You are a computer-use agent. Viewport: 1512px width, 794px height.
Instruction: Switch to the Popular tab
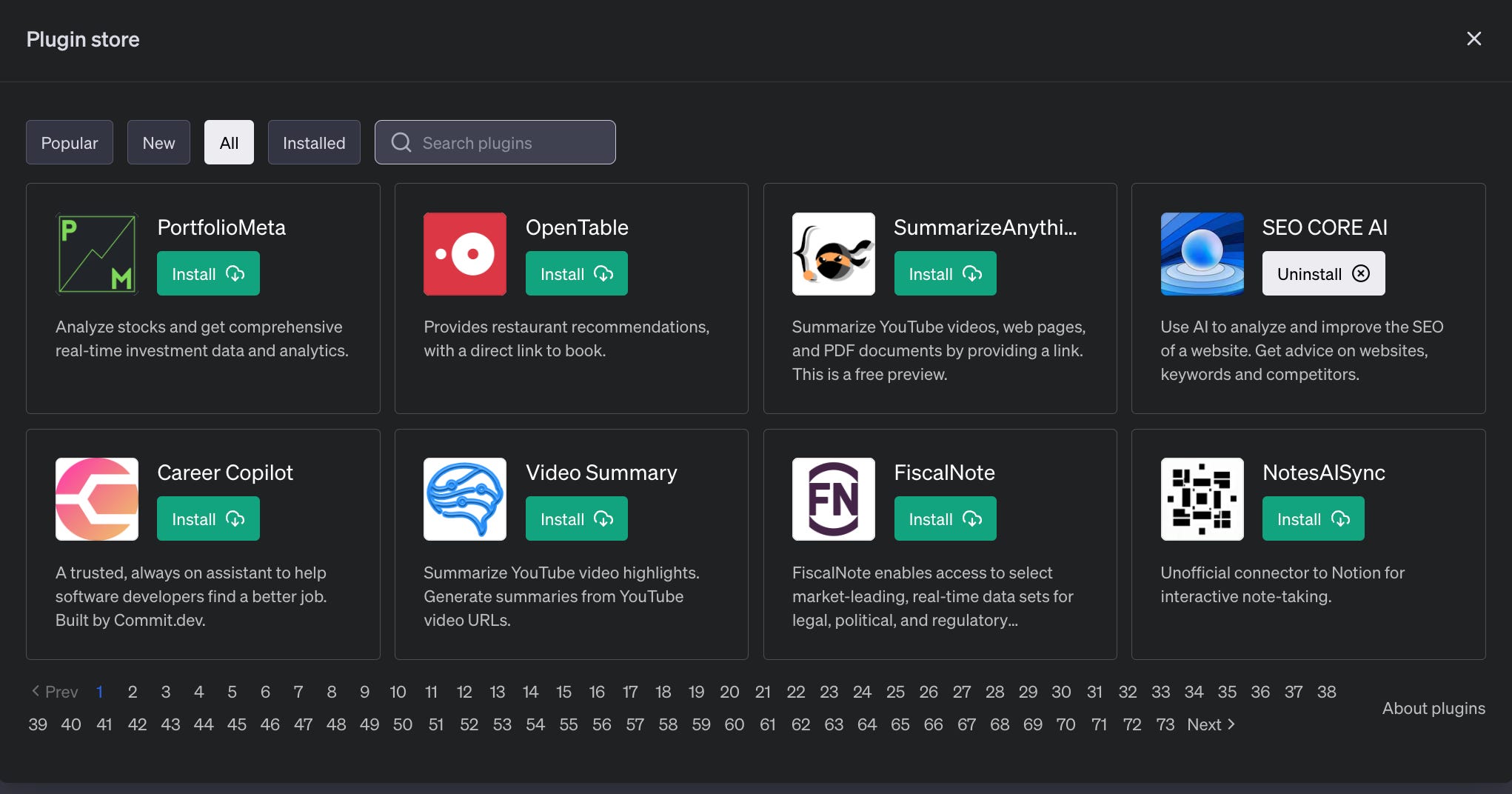pyautogui.click(x=70, y=142)
